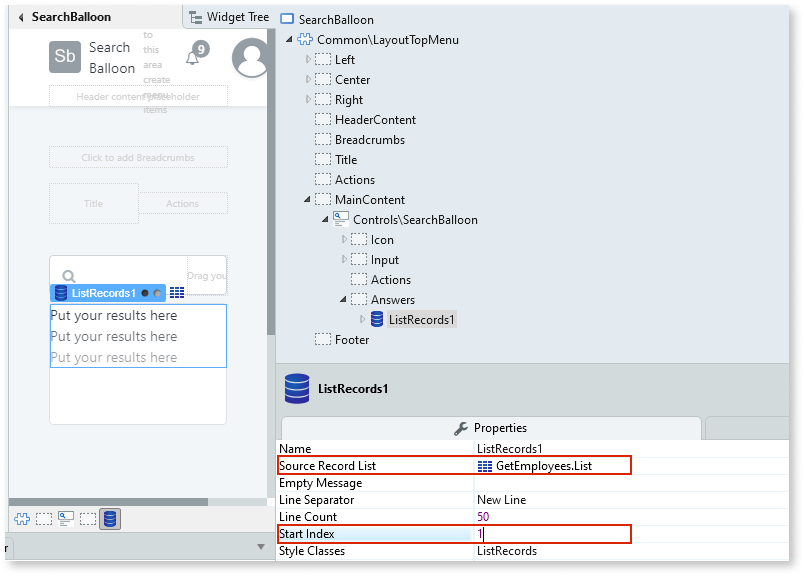Collapse the Common\LayoutTopMenu tree node
Image resolution: width=804 pixels, height=576 pixels.
pyautogui.click(x=289, y=39)
